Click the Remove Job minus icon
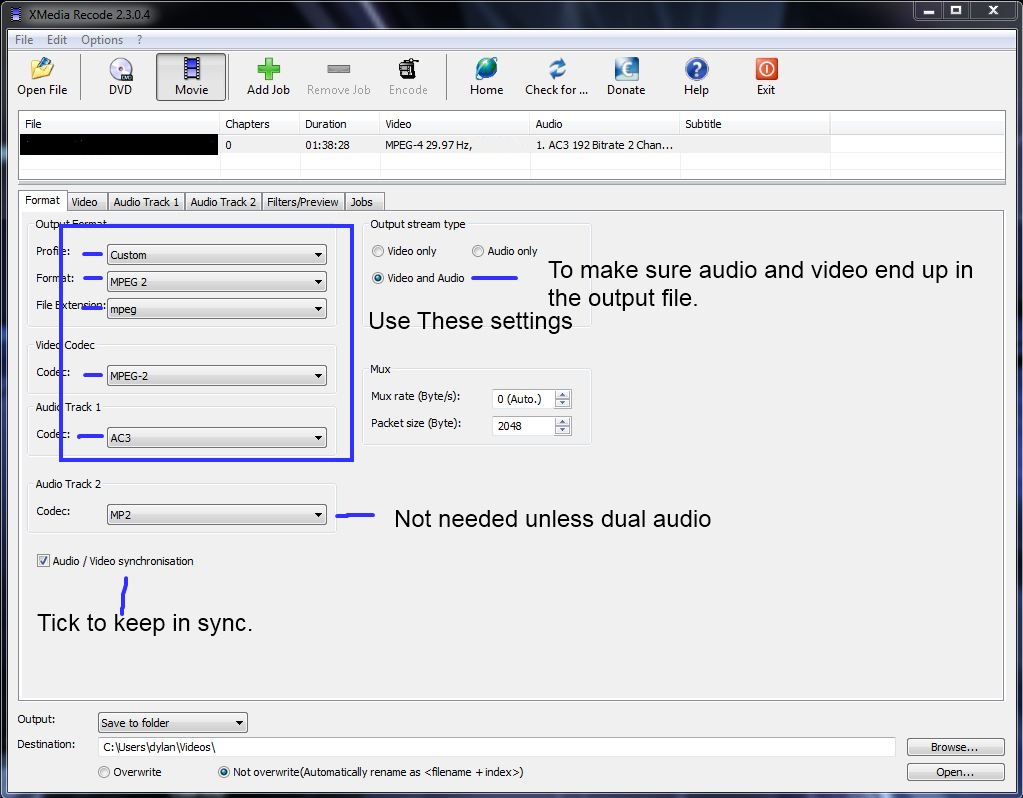The image size is (1023, 798). (x=339, y=69)
